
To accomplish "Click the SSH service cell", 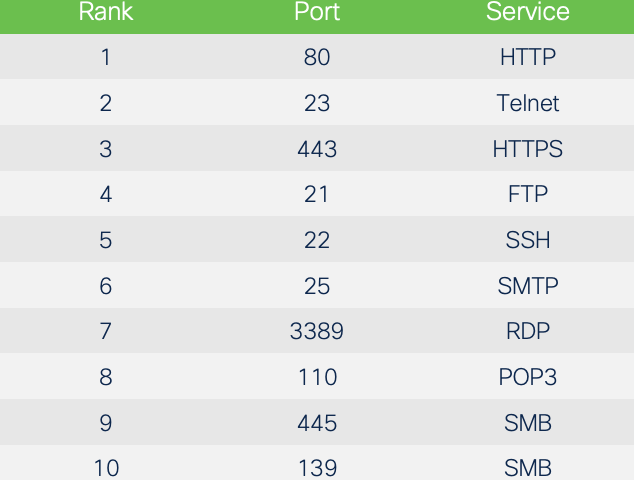I will pyautogui.click(x=528, y=240).
